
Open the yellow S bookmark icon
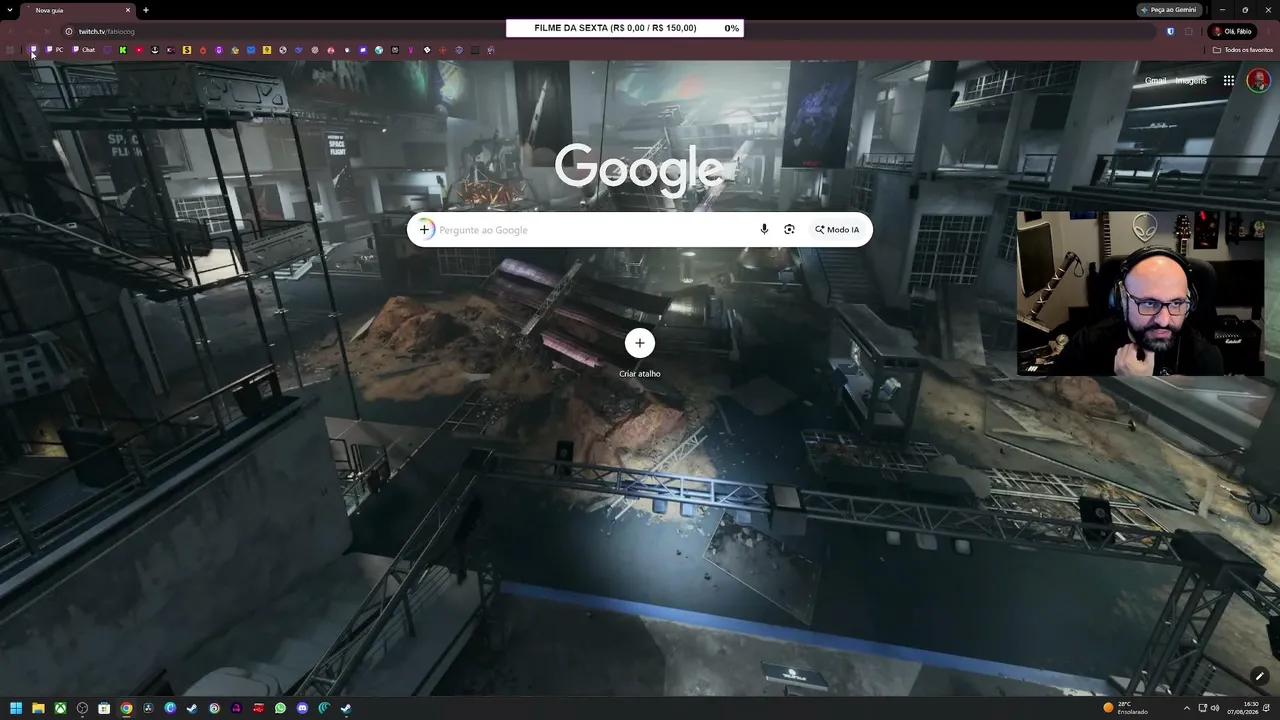tap(187, 50)
